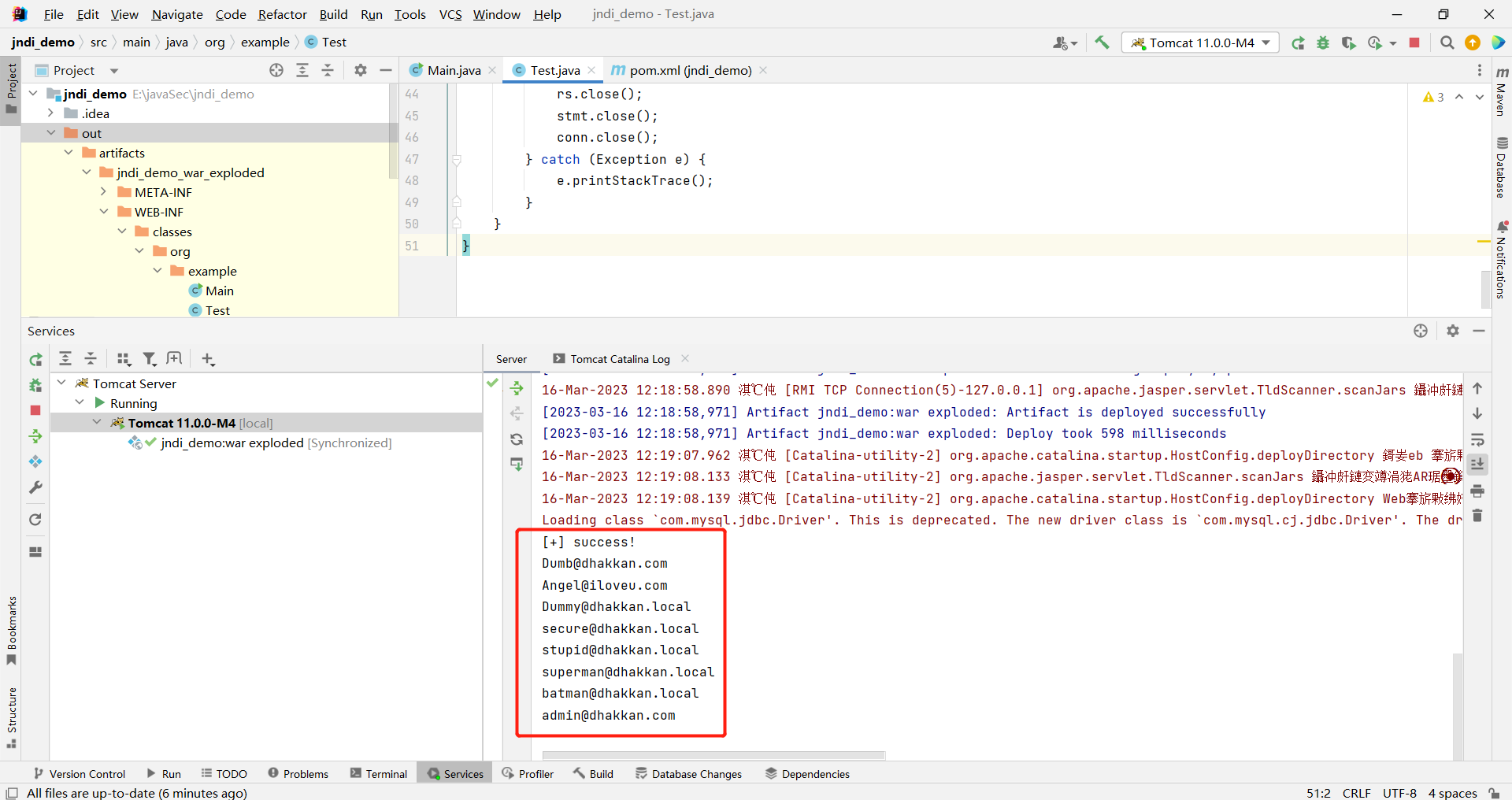This screenshot has height=800, width=1512.
Task: Open the Refactor menu
Action: tap(282, 14)
